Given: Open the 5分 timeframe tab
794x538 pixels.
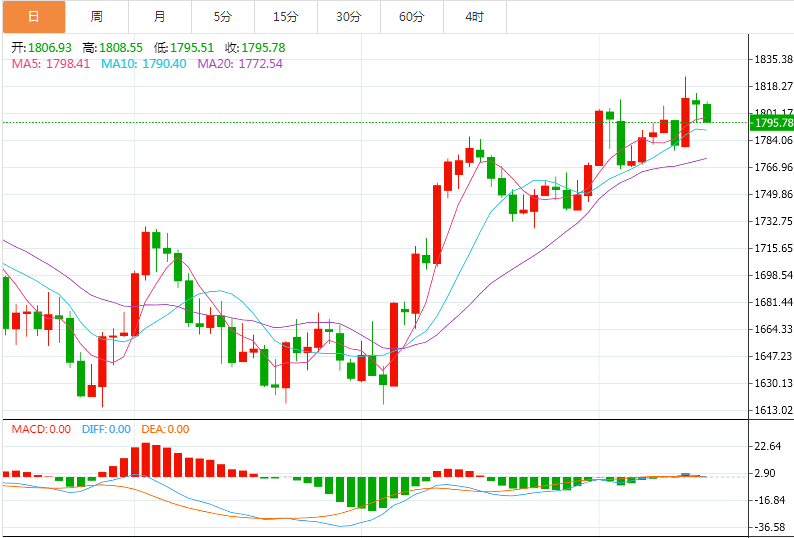Looking at the screenshot, I should click(x=223, y=17).
